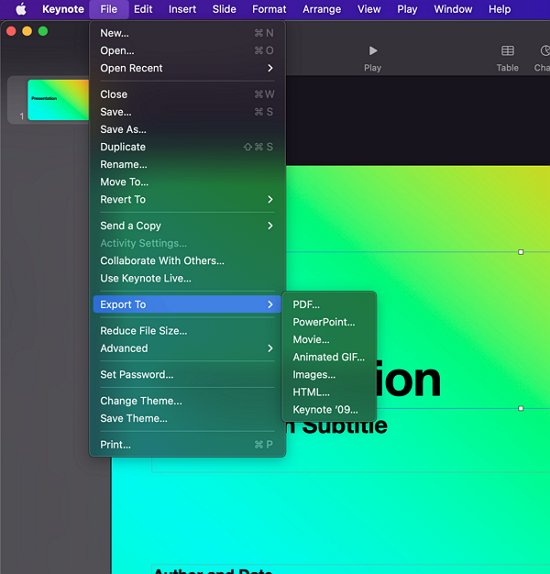
Task: Select Collaborate With Others...
Action: point(187,261)
